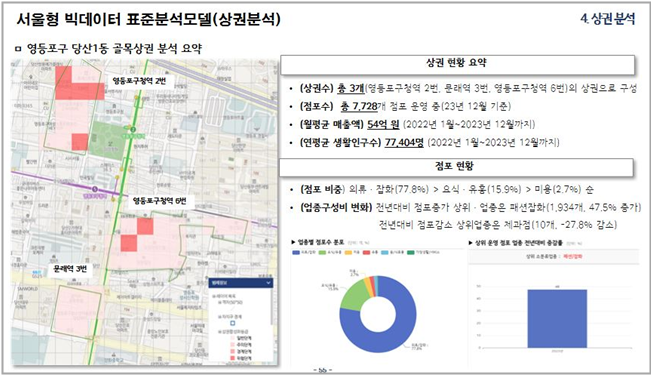
Task: Click the 영등포구청역 2번 map label
Action: [139, 81]
